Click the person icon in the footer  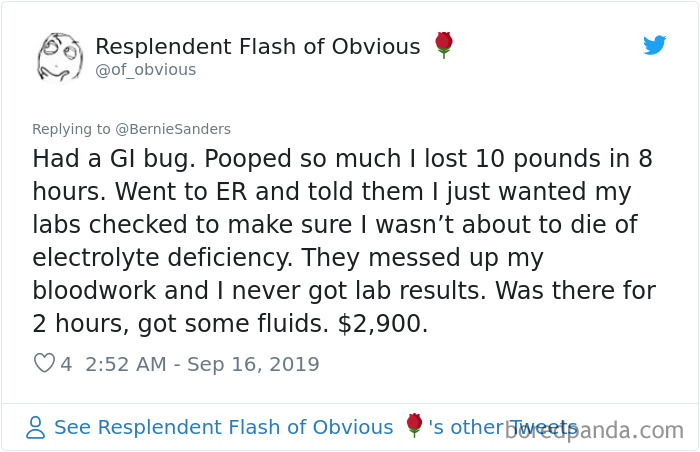pyautogui.click(x=36, y=428)
